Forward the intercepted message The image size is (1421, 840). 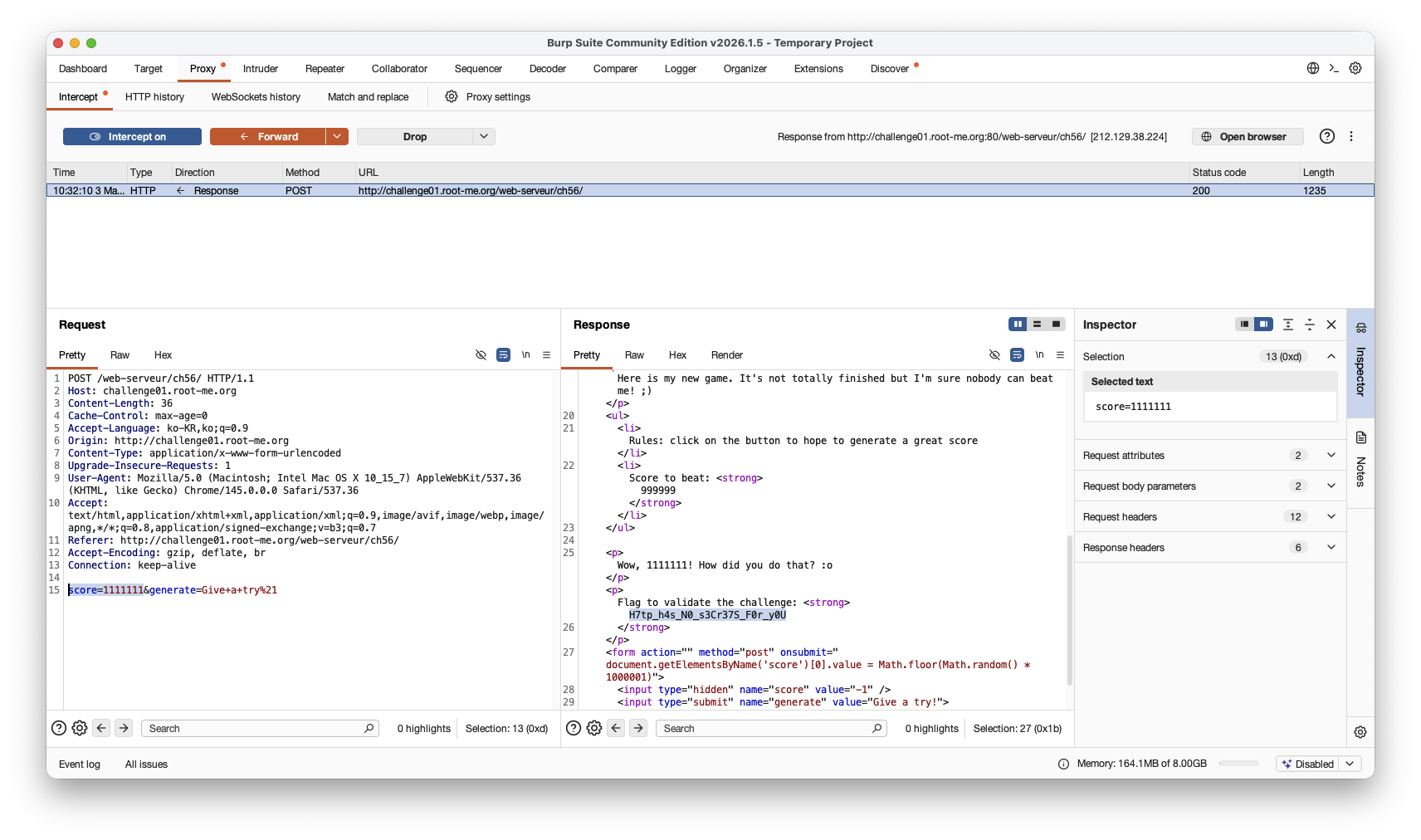tap(267, 136)
